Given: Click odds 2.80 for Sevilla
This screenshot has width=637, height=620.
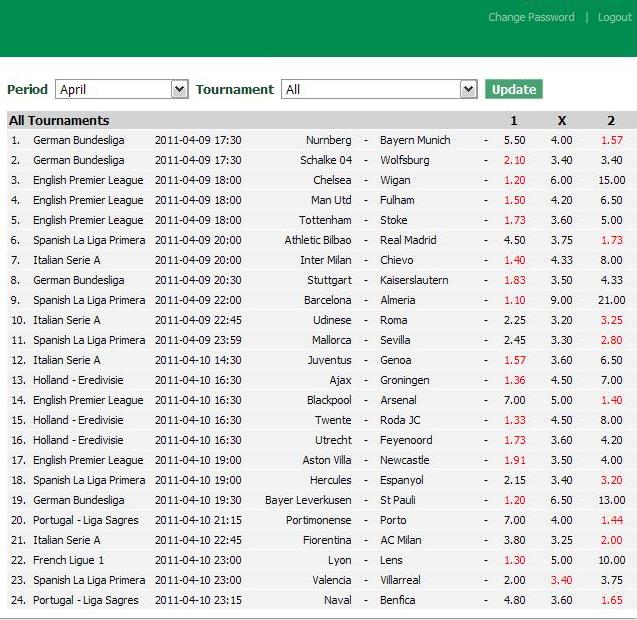Looking at the screenshot, I should pyautogui.click(x=611, y=340).
